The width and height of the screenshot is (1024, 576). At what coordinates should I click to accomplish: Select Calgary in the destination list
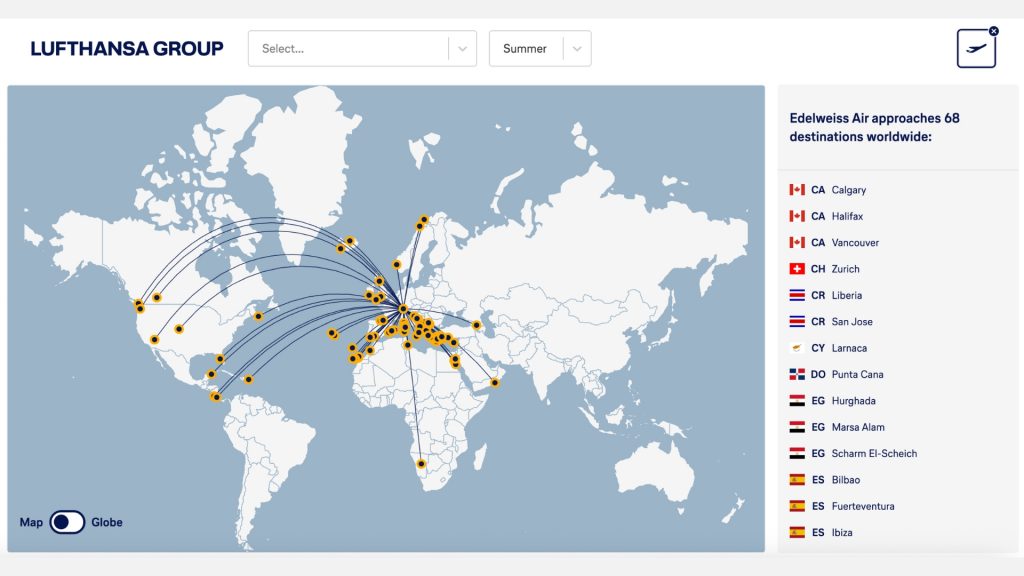pos(848,190)
